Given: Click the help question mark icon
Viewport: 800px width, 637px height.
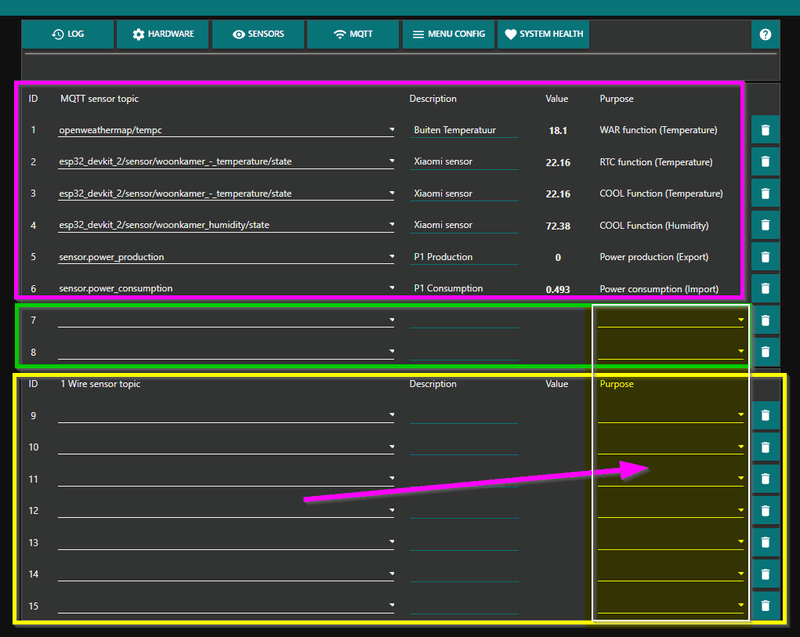Looking at the screenshot, I should (x=765, y=34).
